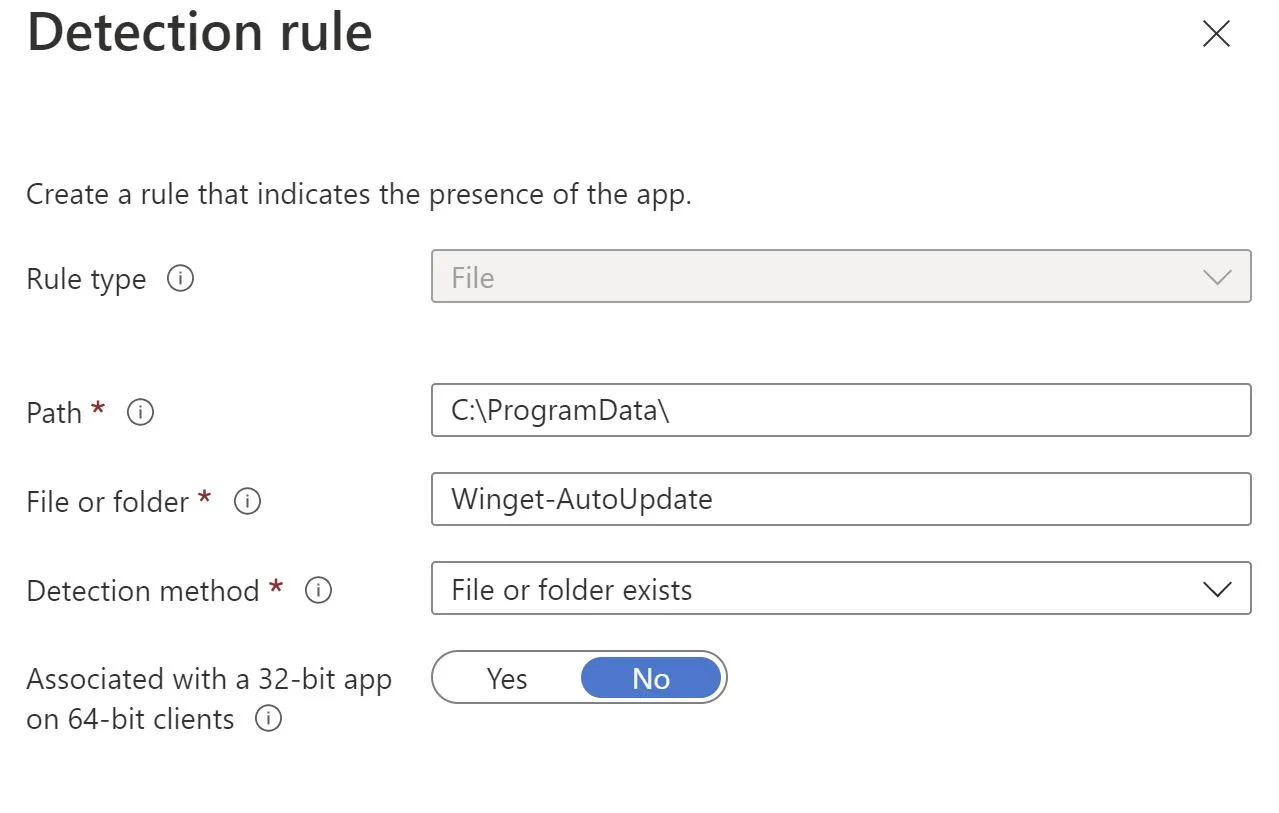The width and height of the screenshot is (1279, 813).
Task: Click the rule description text
Action: pyautogui.click(x=359, y=193)
